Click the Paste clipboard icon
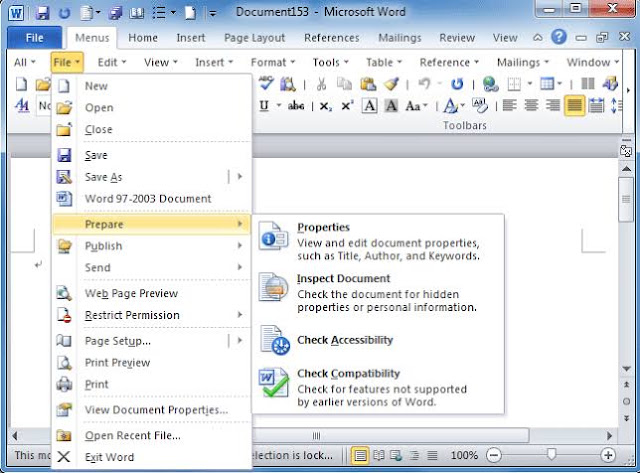The image size is (640, 473). [x=368, y=84]
